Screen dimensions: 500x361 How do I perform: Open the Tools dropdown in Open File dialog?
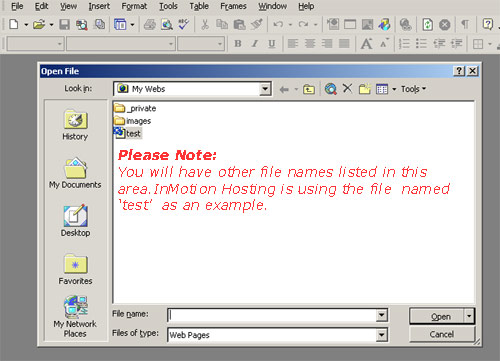pos(413,89)
